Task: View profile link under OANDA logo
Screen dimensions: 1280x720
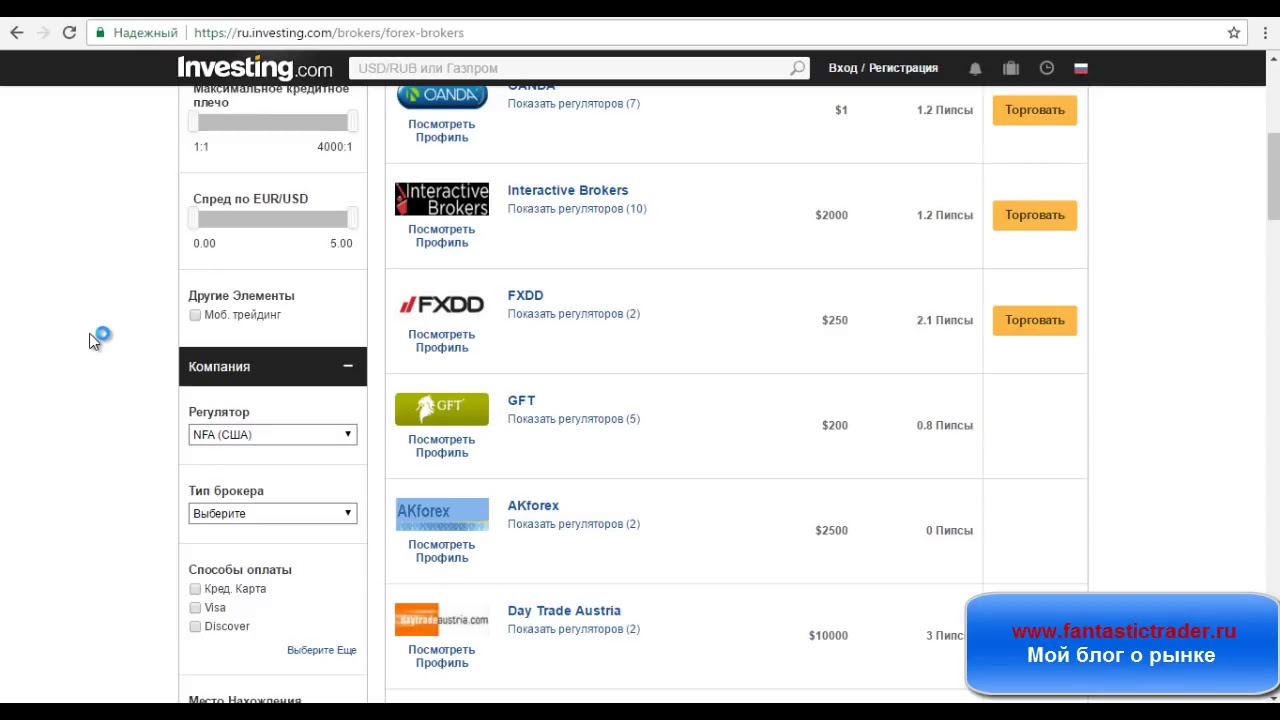Action: (x=442, y=131)
